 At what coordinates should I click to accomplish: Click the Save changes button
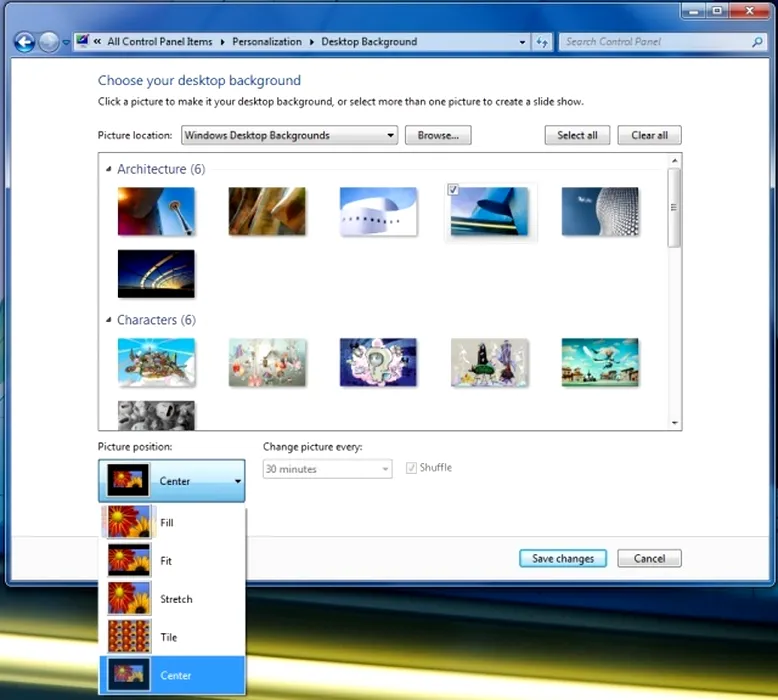562,559
